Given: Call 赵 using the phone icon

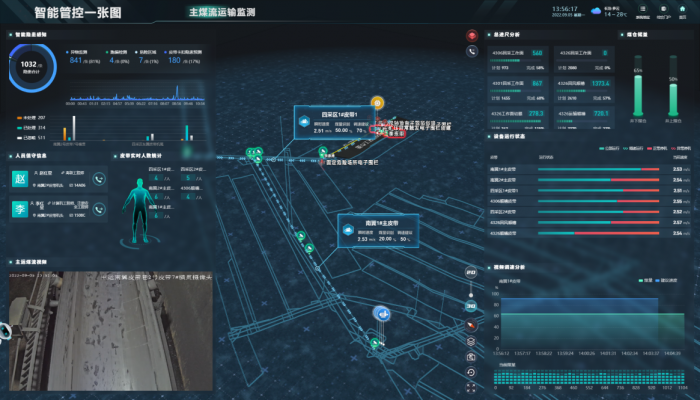Looking at the screenshot, I should [98, 179].
